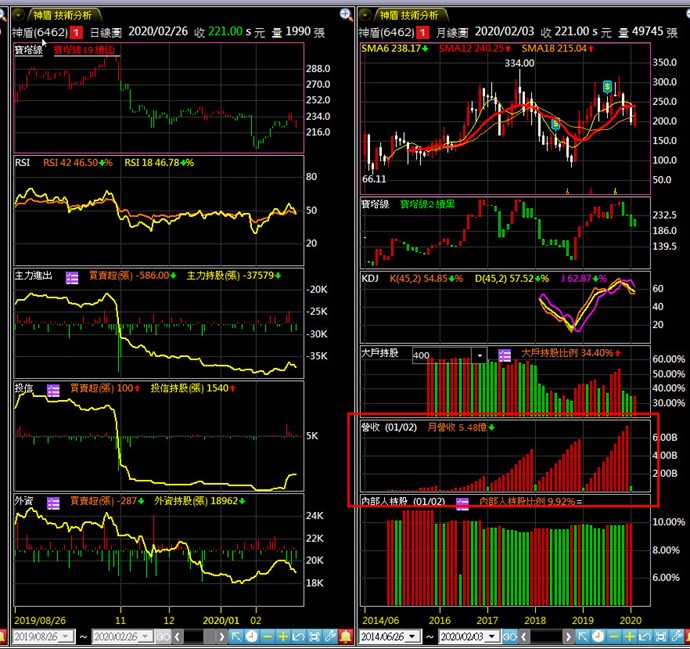Click the zoom-out minus icon in left chart toolbar

(266, 637)
